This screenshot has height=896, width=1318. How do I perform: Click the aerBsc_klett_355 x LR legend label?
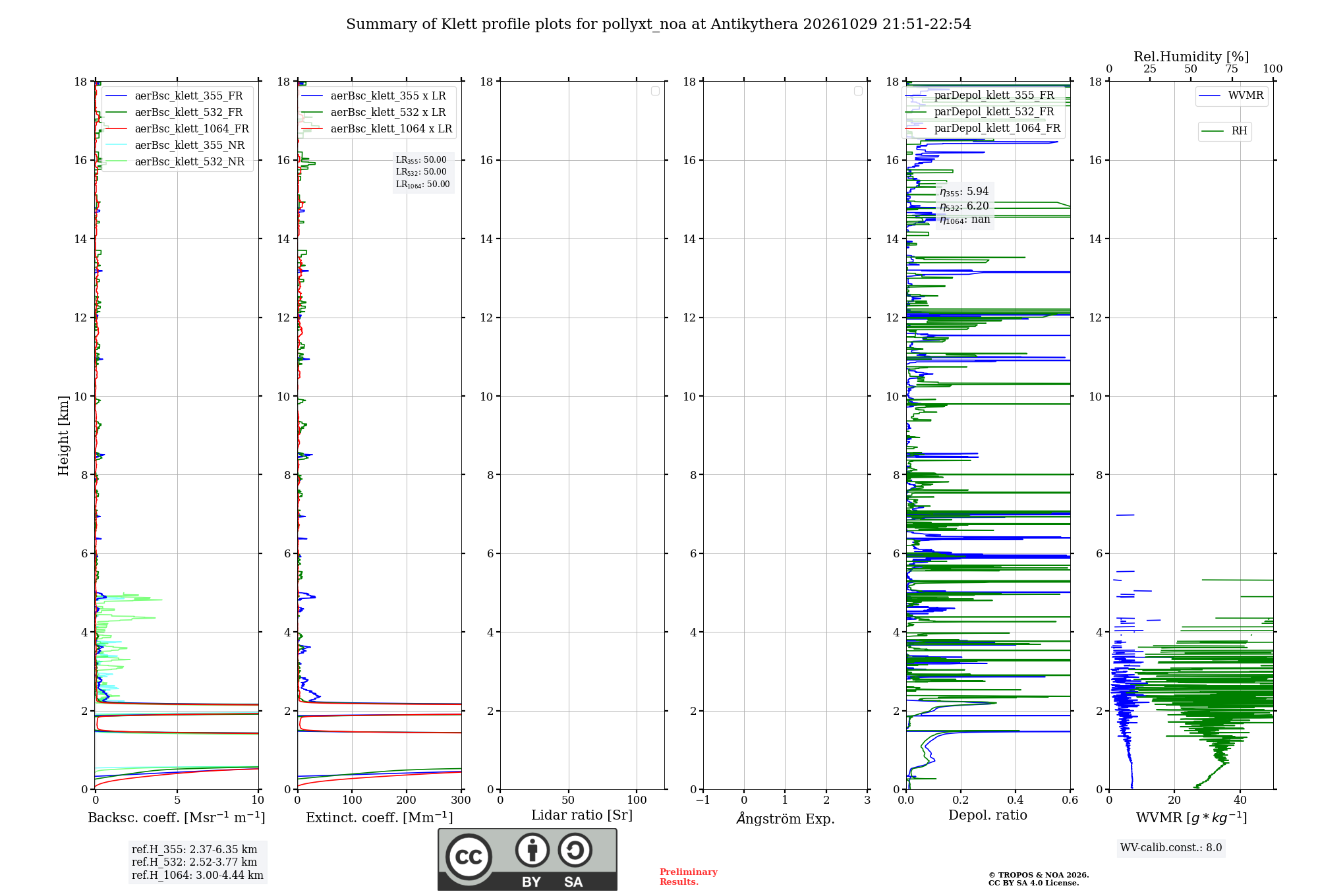pos(388,96)
